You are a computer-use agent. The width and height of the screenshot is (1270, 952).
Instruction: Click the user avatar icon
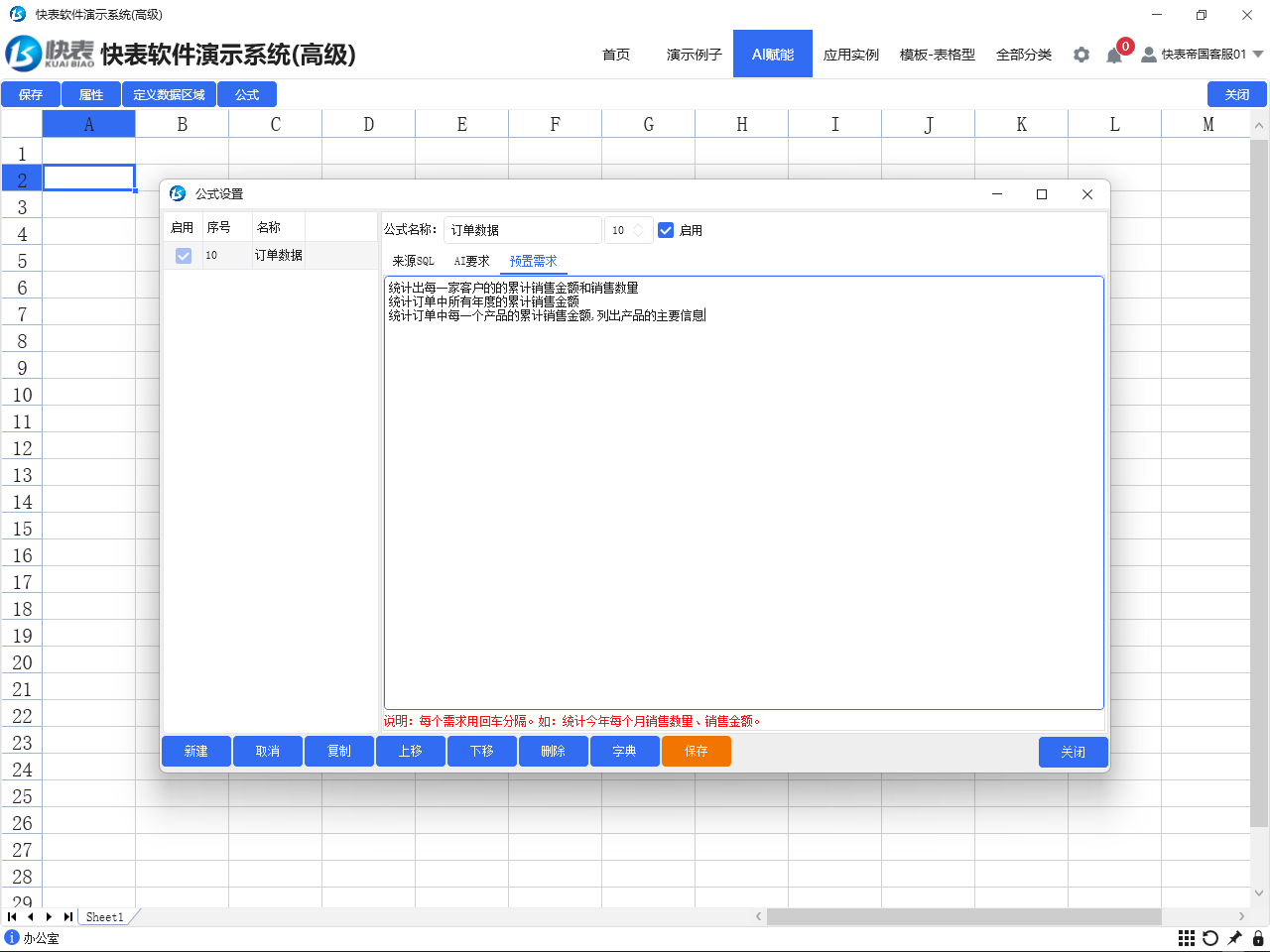coord(1149,55)
